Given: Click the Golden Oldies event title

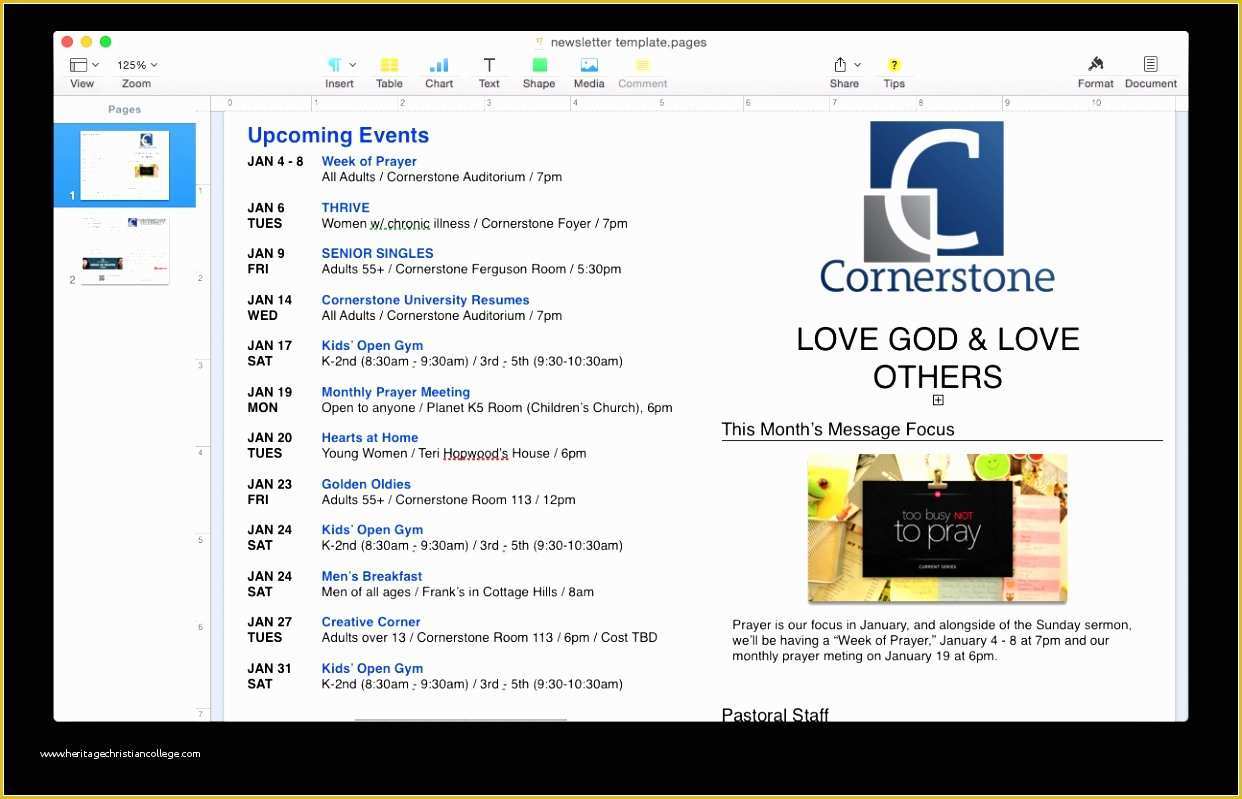Looking at the screenshot, I should tap(366, 484).
